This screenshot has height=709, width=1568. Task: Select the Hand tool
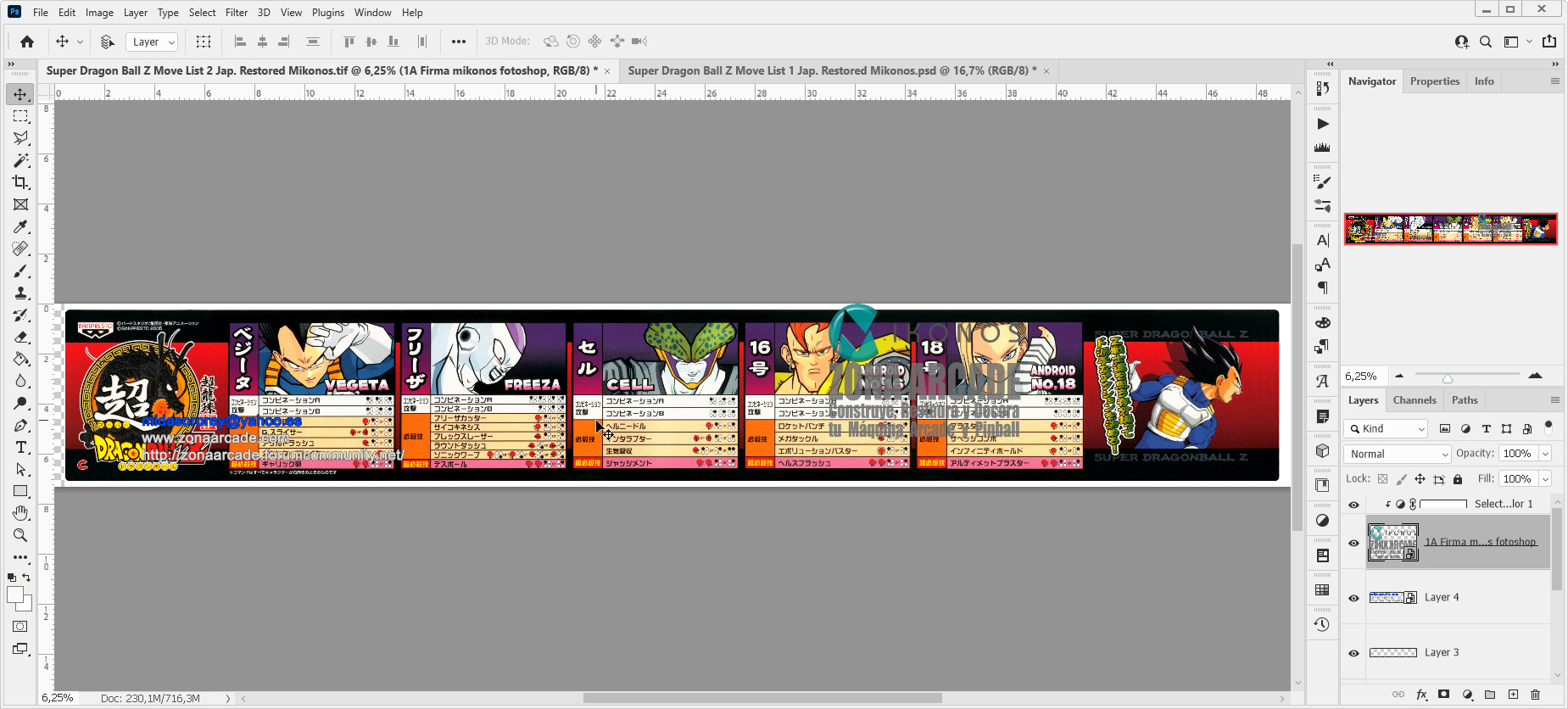tap(20, 513)
